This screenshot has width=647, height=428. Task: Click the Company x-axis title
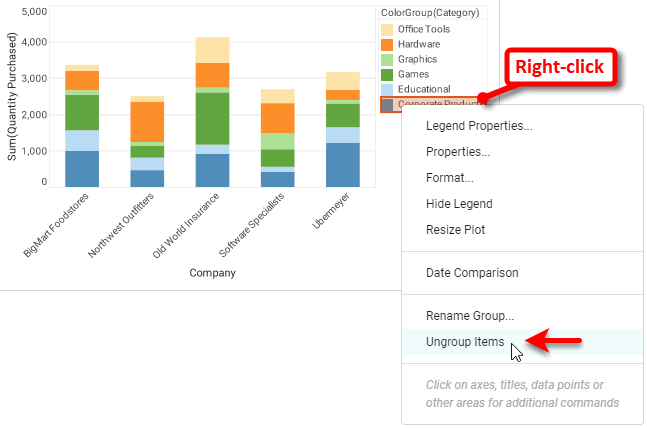click(212, 272)
